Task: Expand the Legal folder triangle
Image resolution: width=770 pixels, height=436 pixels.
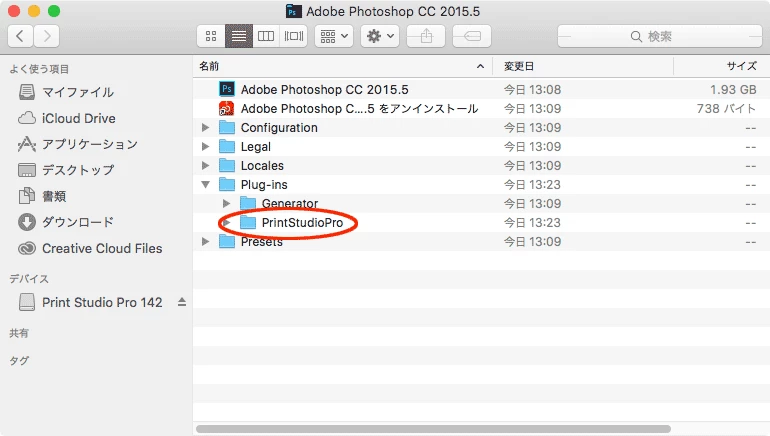Action: pyautogui.click(x=205, y=146)
